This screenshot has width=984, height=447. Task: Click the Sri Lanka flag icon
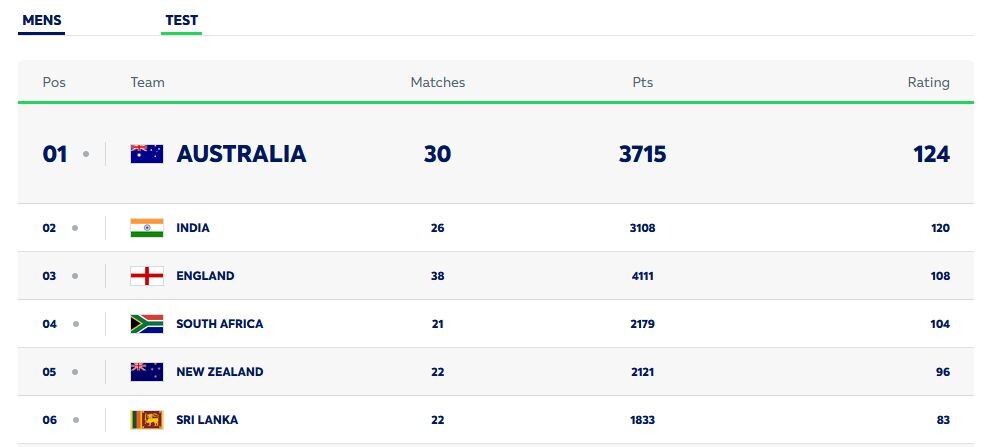click(147, 420)
